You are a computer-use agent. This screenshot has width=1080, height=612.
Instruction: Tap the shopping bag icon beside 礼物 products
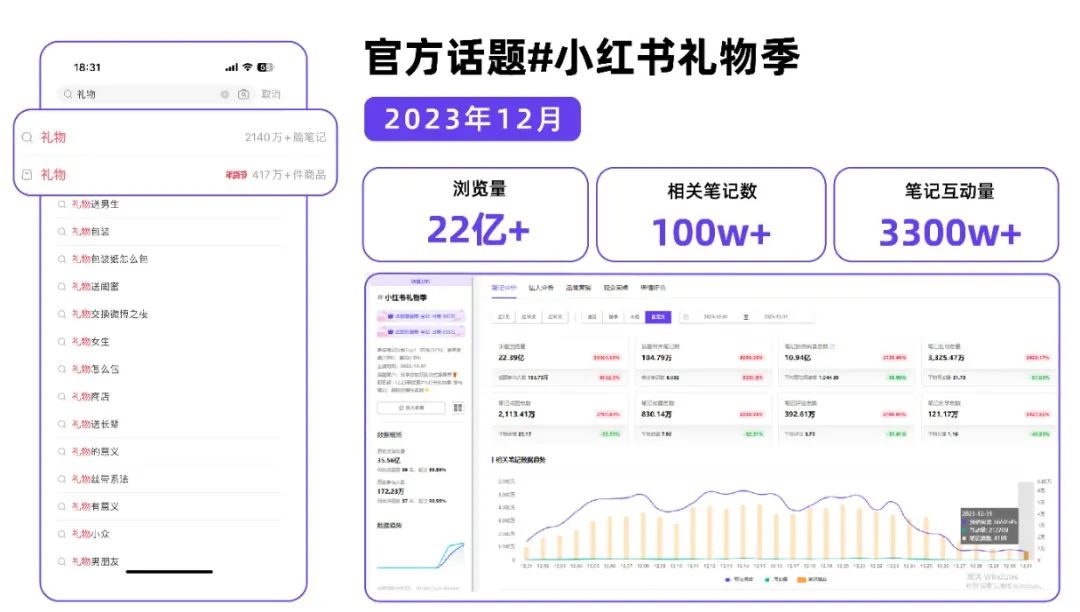pyautogui.click(x=27, y=174)
